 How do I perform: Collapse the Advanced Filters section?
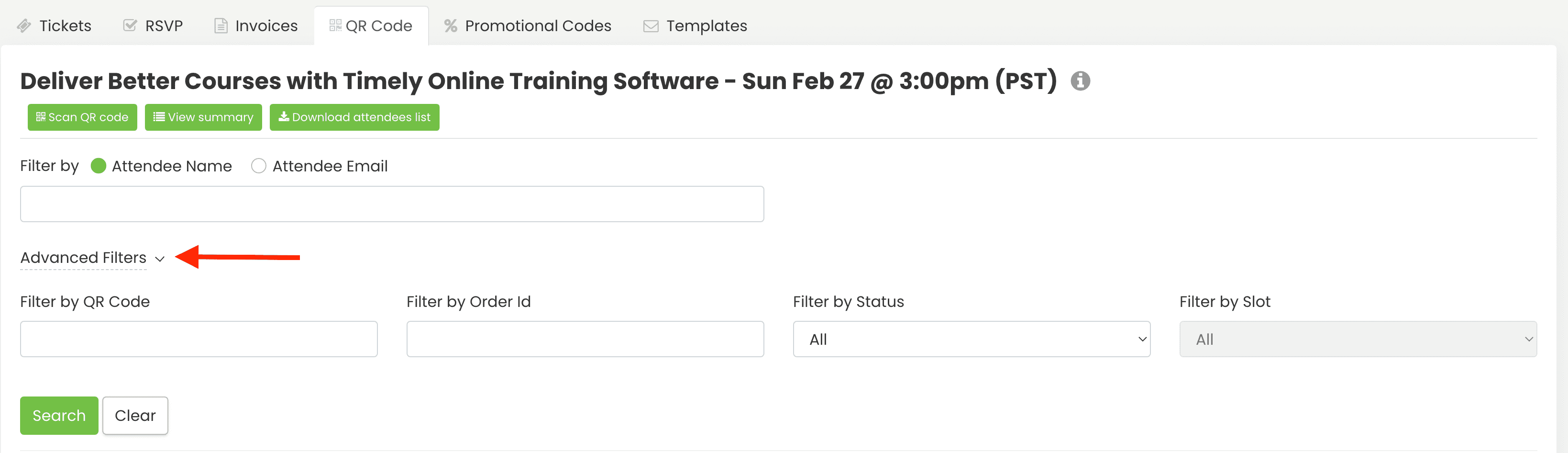tap(92, 258)
